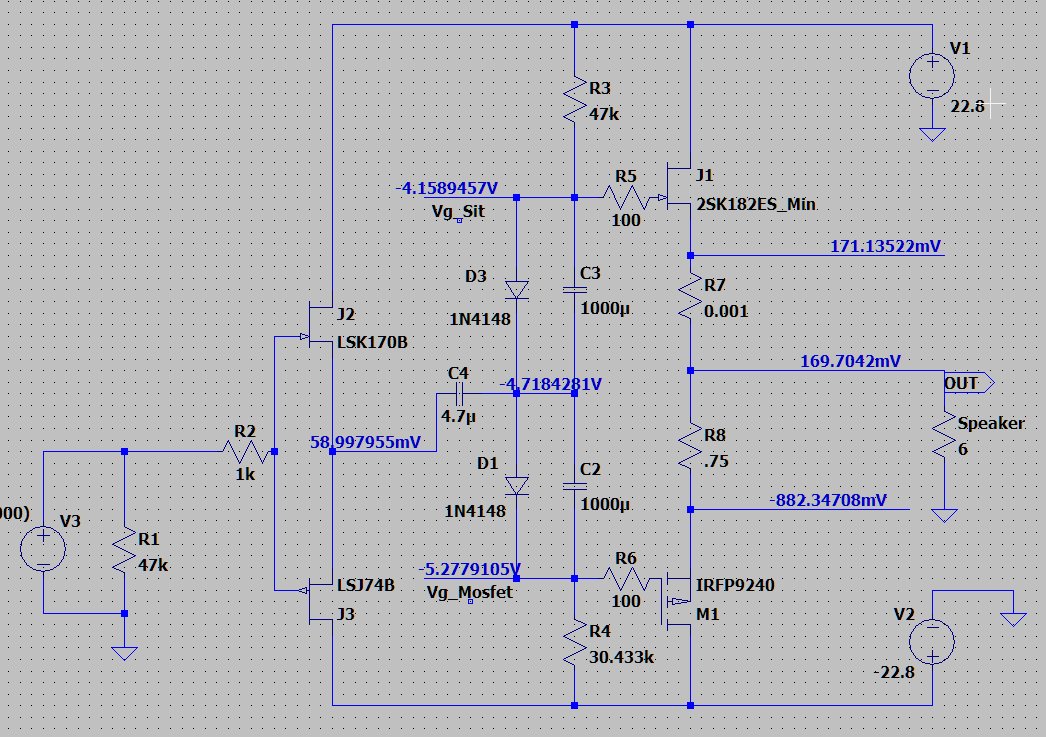Select the V1 voltage source symbol
This screenshot has height=737, width=1046.
932,75
